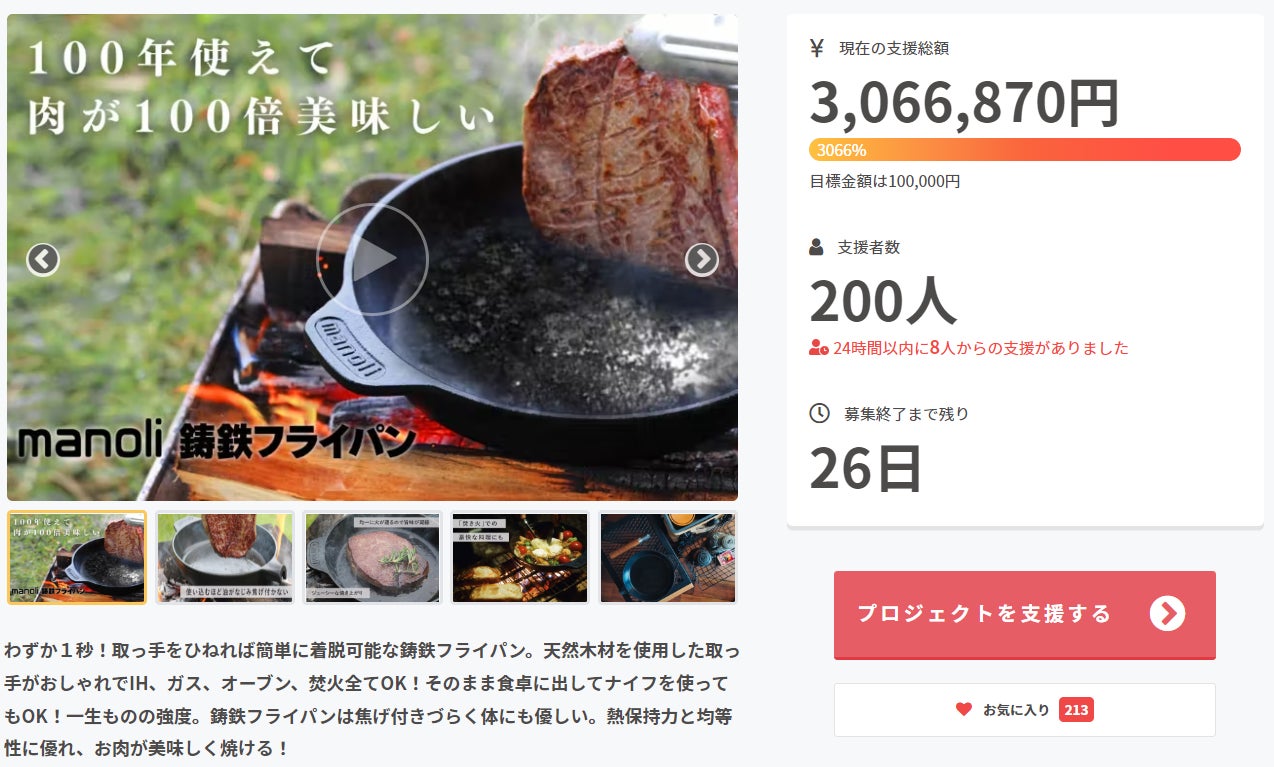Click the clock icon beside 募集終了まで残り
This screenshot has width=1274, height=767.
click(x=819, y=412)
